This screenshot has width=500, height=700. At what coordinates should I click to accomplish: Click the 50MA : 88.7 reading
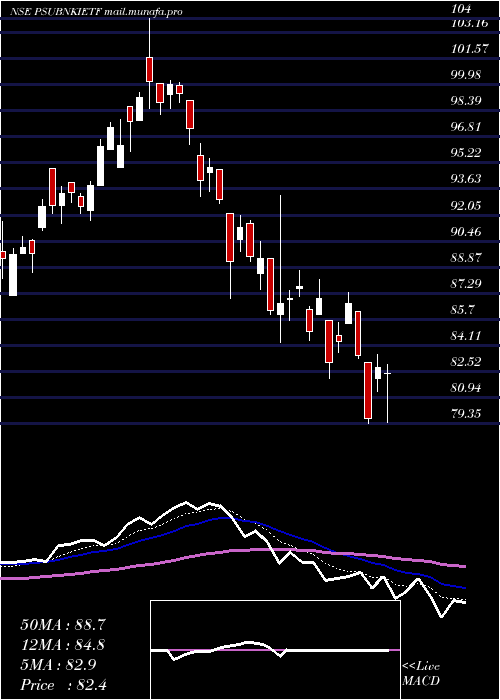point(63,625)
